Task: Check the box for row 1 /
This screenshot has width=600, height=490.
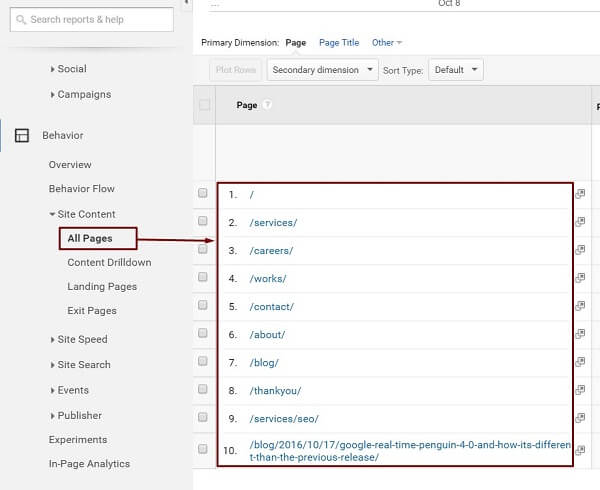Action: [203, 193]
